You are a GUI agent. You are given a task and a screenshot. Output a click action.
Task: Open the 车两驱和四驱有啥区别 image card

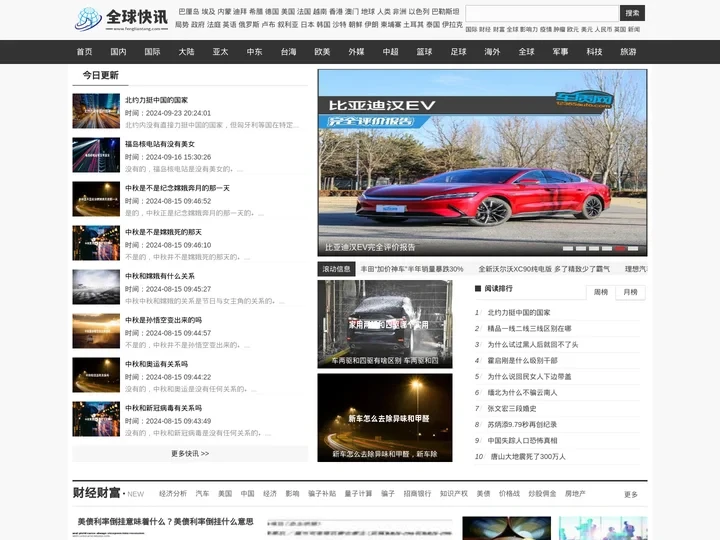coord(385,324)
